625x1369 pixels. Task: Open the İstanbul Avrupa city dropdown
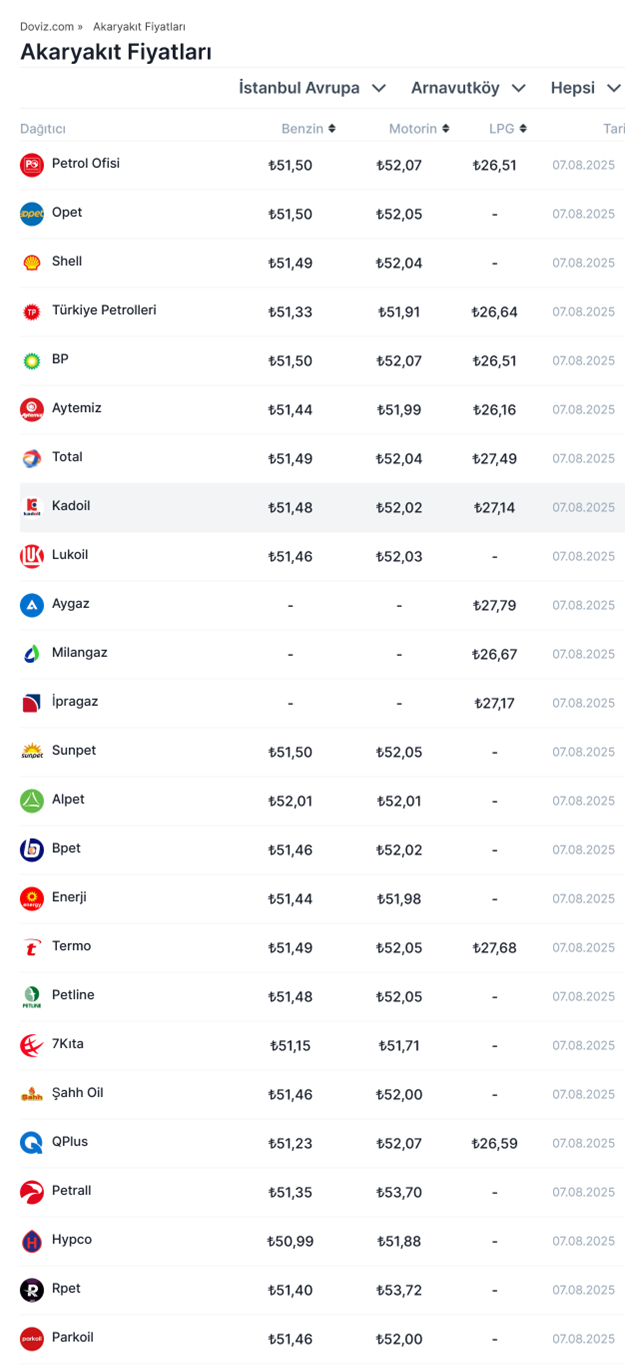click(312, 88)
